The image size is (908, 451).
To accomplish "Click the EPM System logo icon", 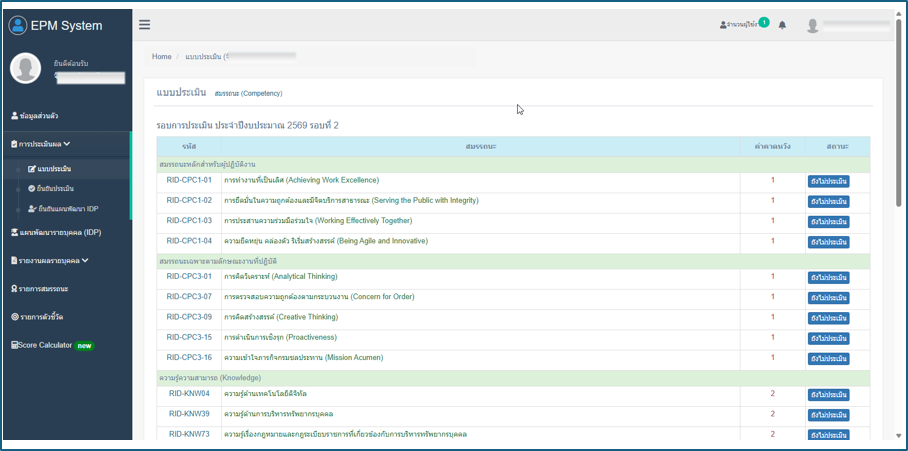I will point(18,25).
